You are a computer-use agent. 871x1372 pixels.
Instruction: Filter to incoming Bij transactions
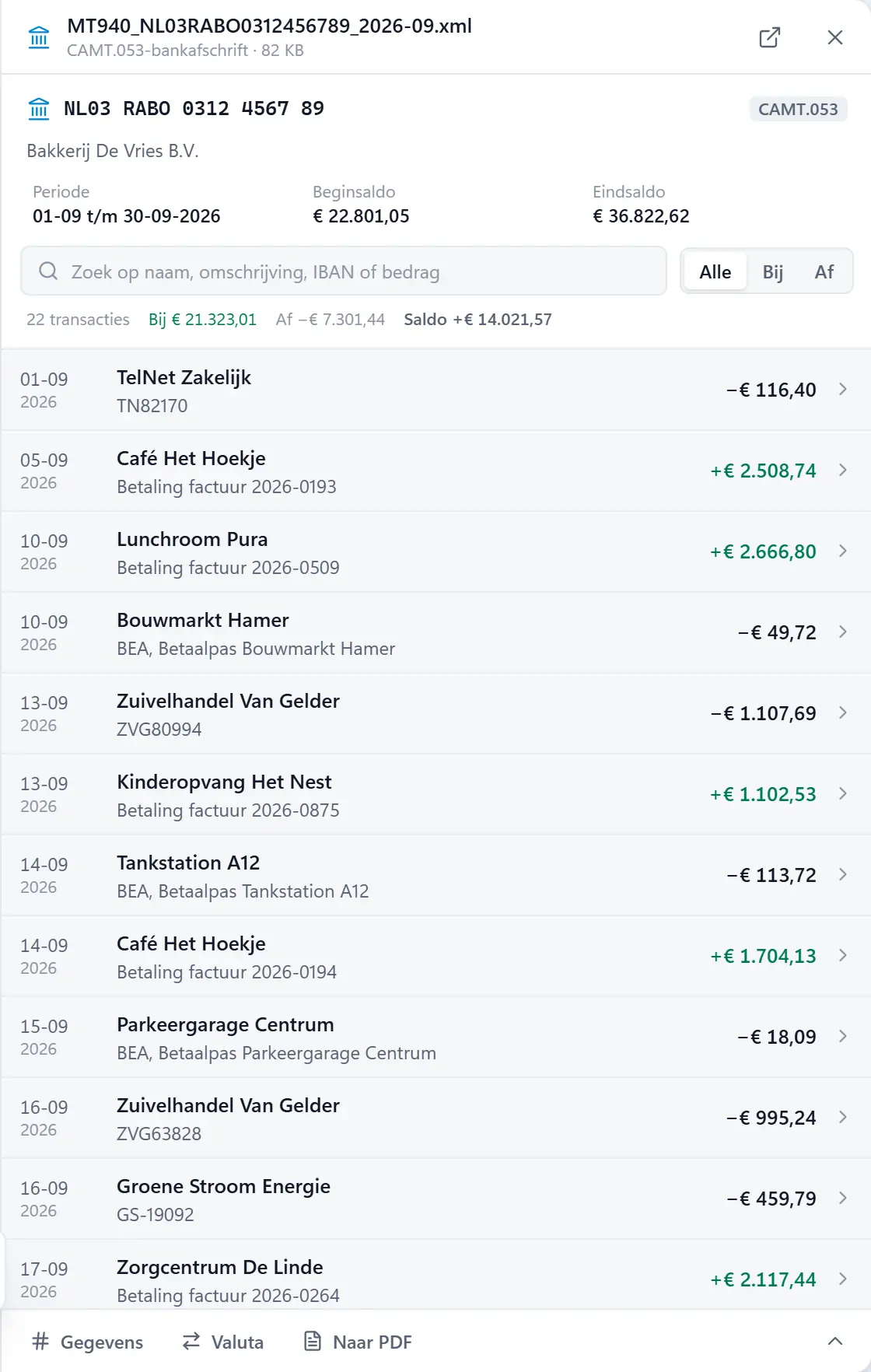(x=773, y=271)
